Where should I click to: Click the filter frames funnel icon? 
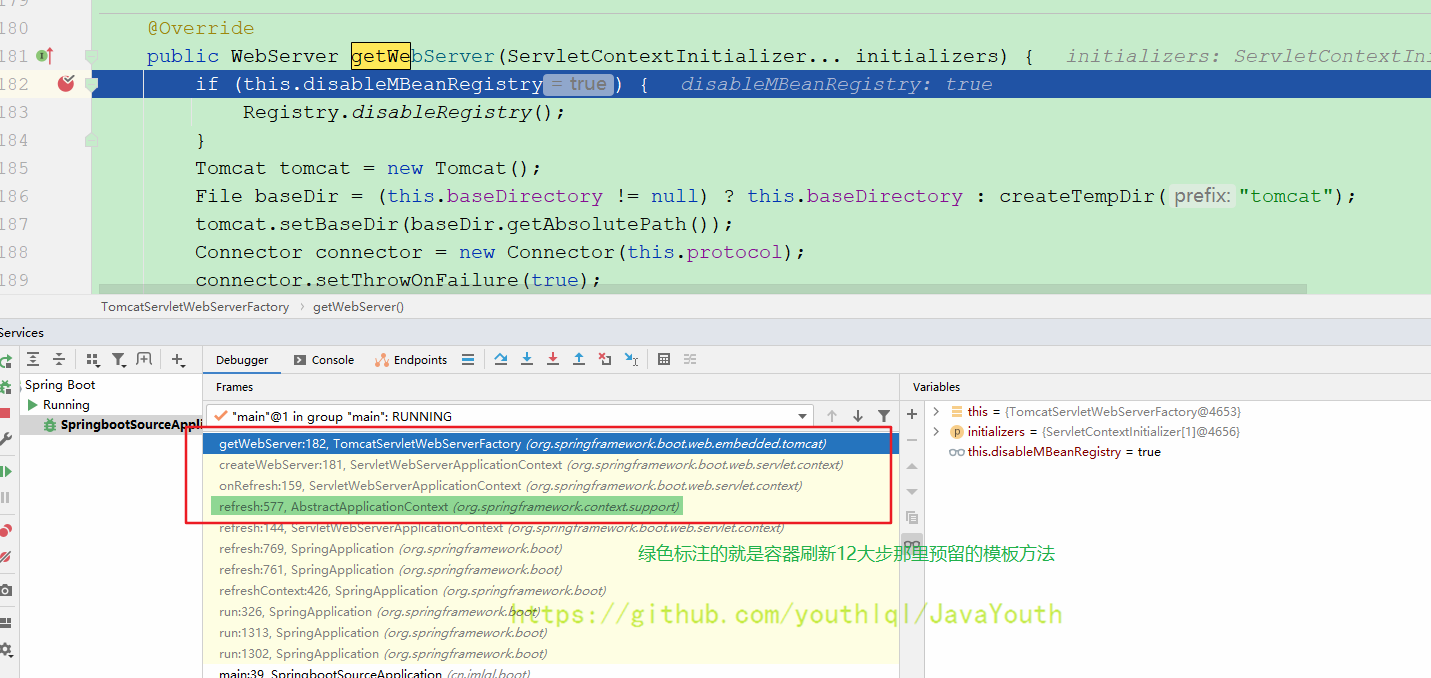click(884, 416)
